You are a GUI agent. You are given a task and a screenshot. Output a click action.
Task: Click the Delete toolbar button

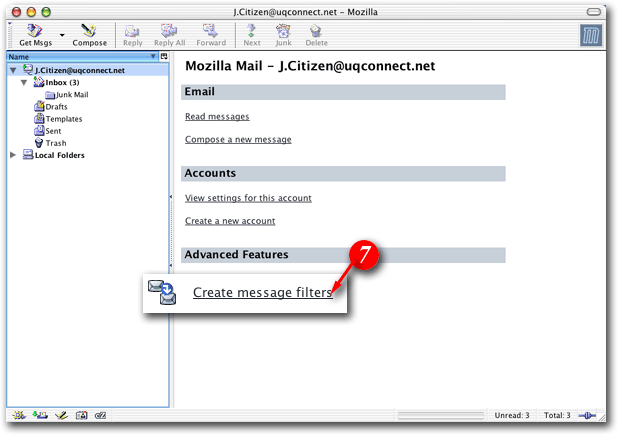316,35
